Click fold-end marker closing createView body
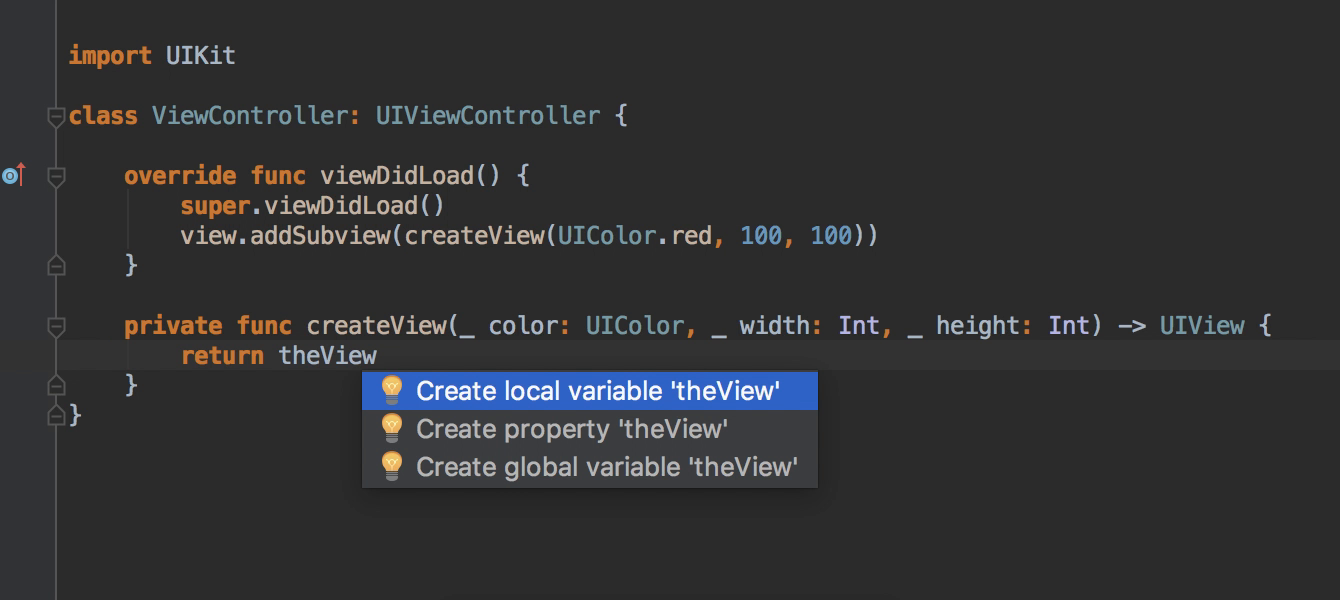This screenshot has width=1340, height=600. coord(57,385)
